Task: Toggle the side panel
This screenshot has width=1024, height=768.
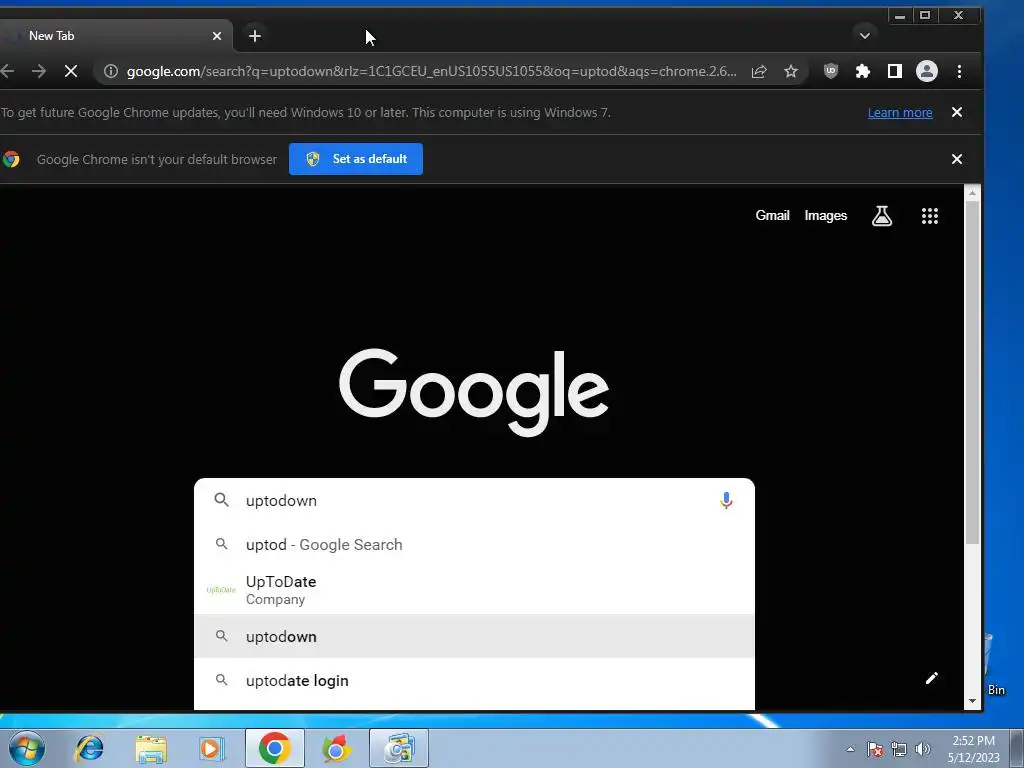Action: tap(895, 71)
